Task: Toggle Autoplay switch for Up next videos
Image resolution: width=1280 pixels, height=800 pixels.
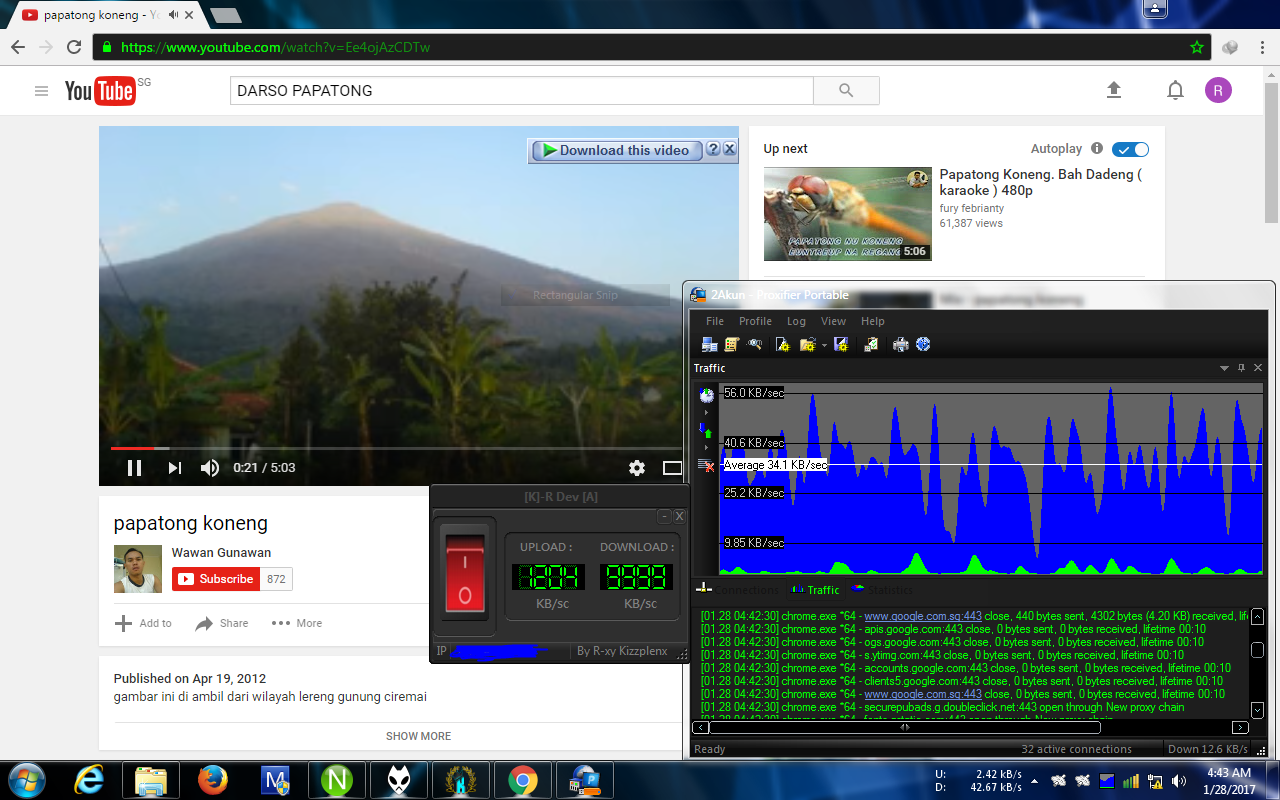Action: [x=1131, y=148]
